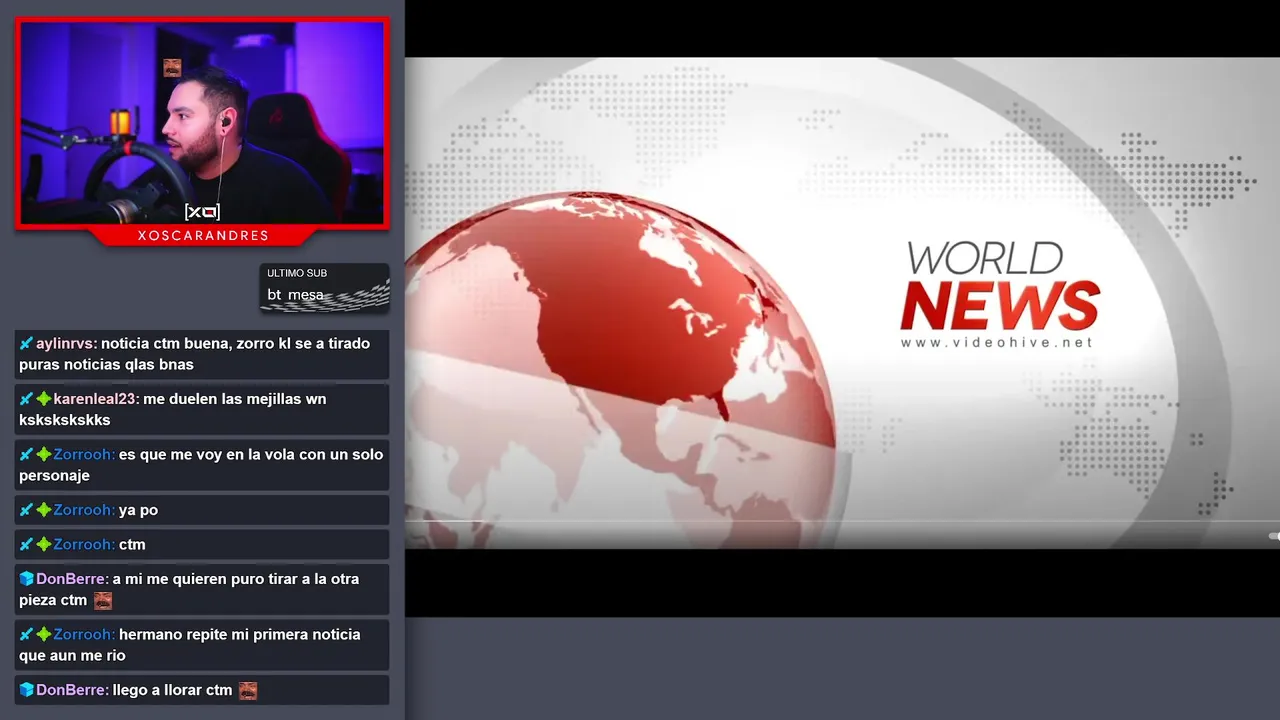1280x720 pixels.
Task: Open the aylinrvs username in chat
Action: (66, 343)
